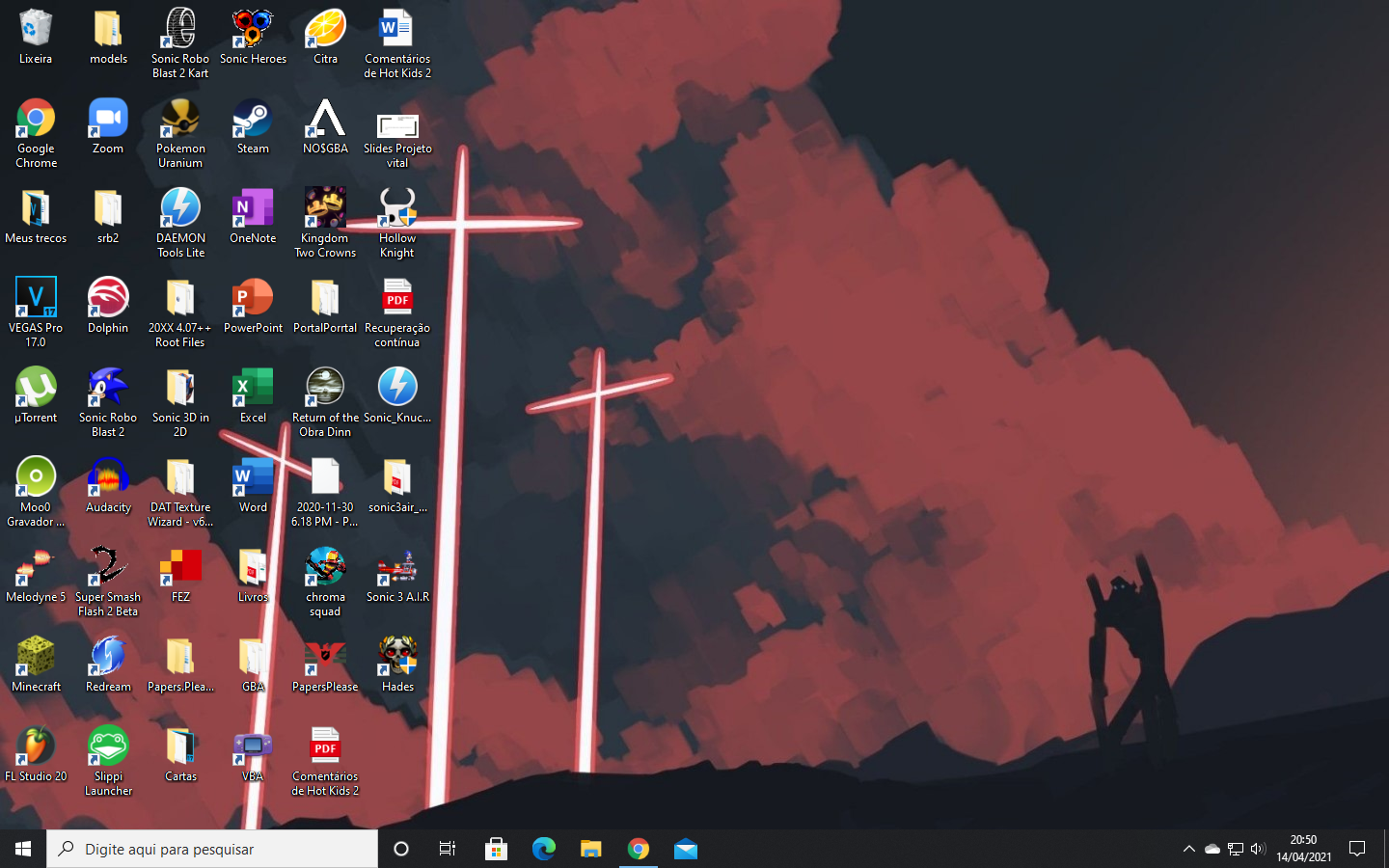Image resolution: width=1389 pixels, height=868 pixels.
Task: Select the Sonic Robo Blast 2 shortcut
Action: 108,402
